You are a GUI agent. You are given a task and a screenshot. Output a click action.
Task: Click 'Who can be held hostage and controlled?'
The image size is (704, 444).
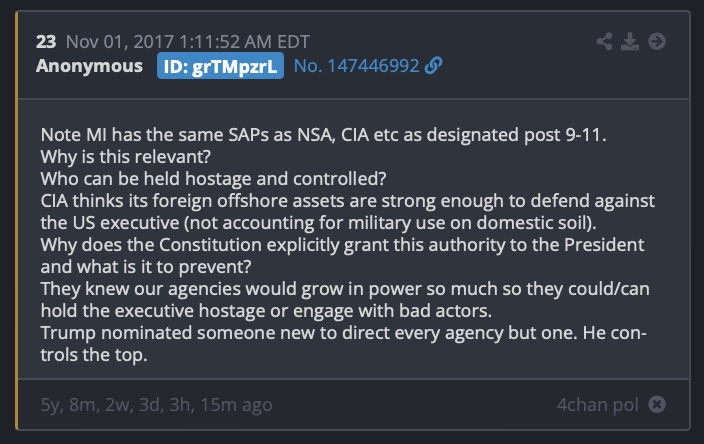(x=213, y=179)
